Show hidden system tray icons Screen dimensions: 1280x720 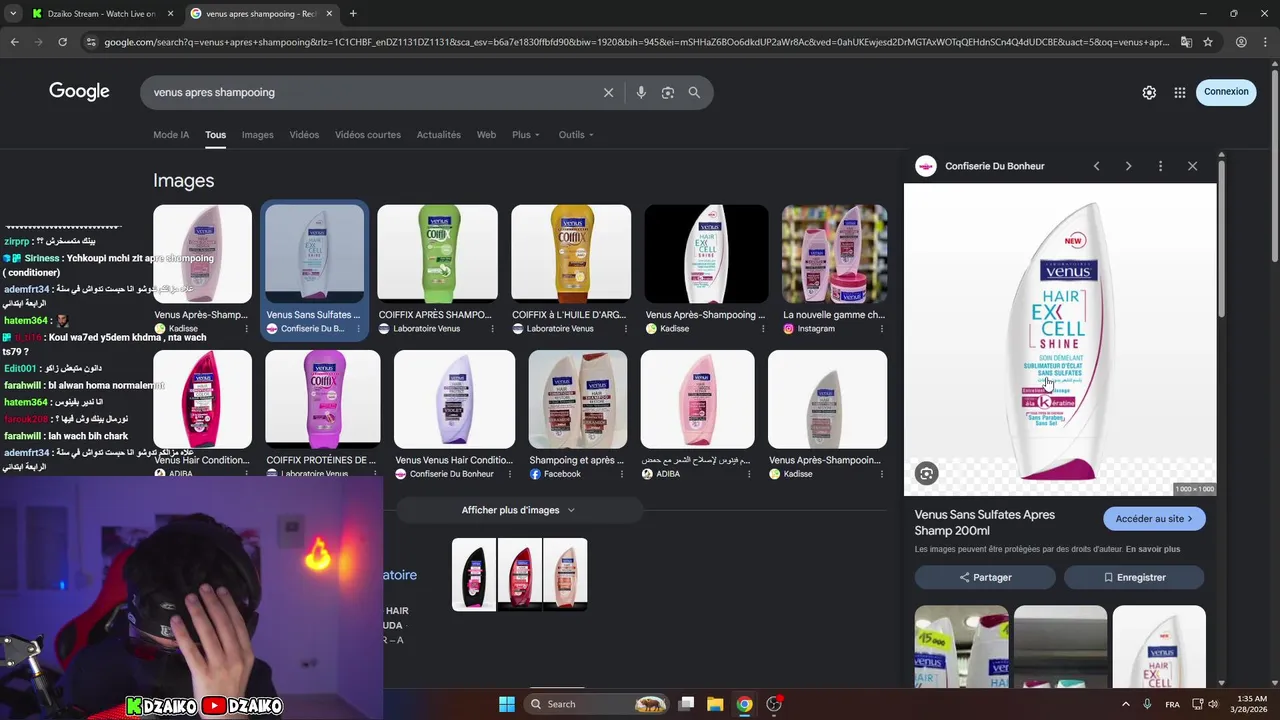click(1125, 704)
